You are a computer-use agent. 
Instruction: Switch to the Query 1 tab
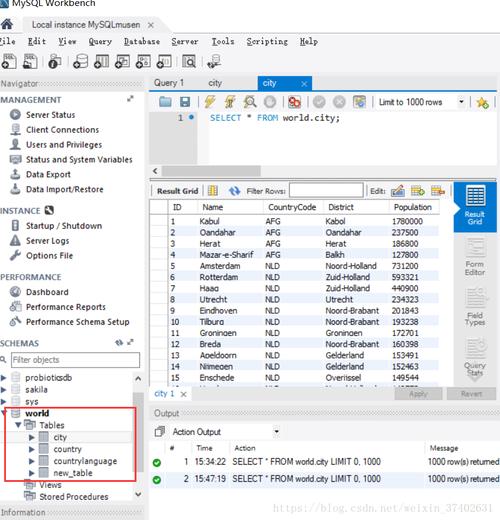coord(169,83)
